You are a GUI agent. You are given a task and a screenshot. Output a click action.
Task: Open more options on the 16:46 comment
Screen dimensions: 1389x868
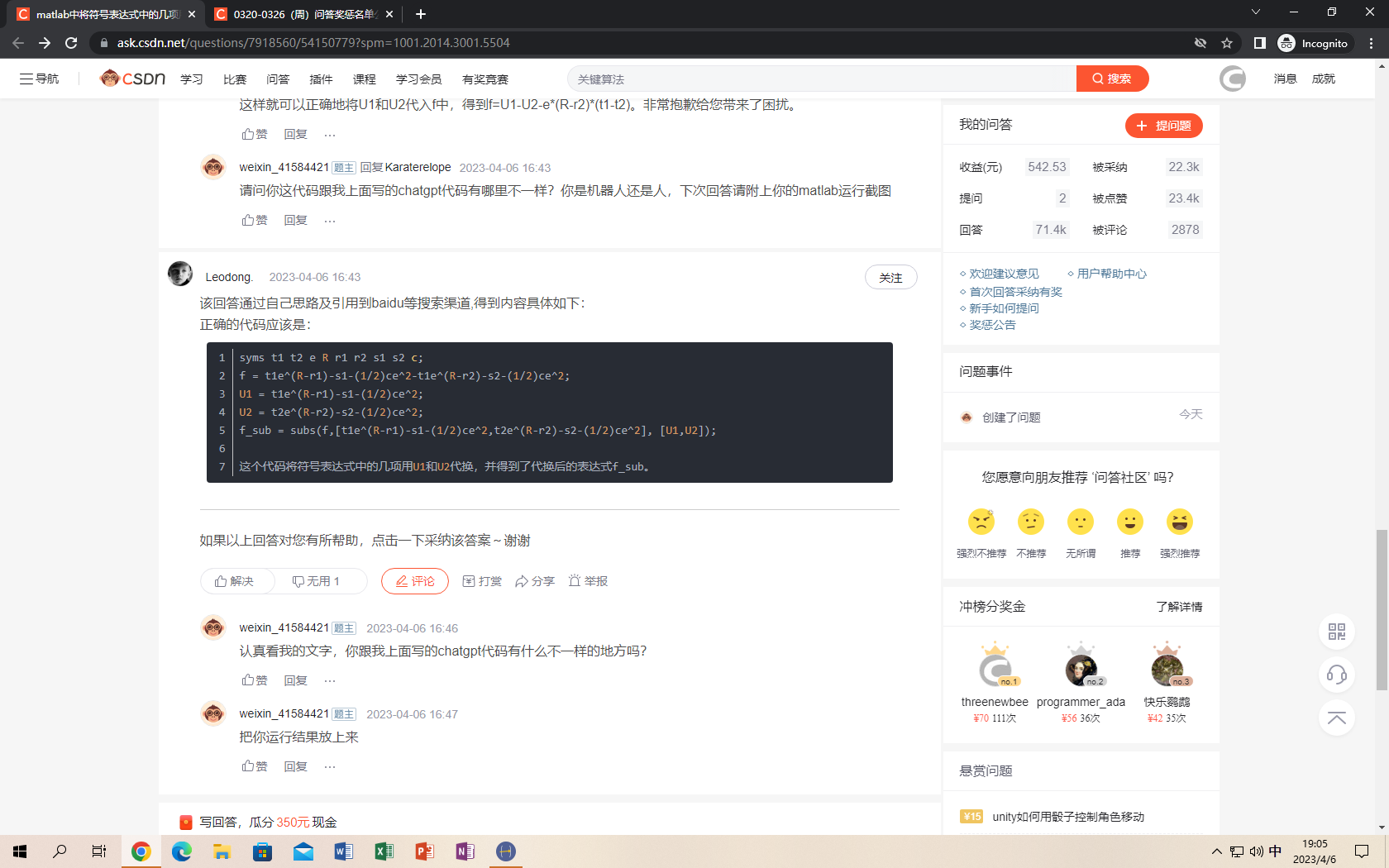(330, 681)
